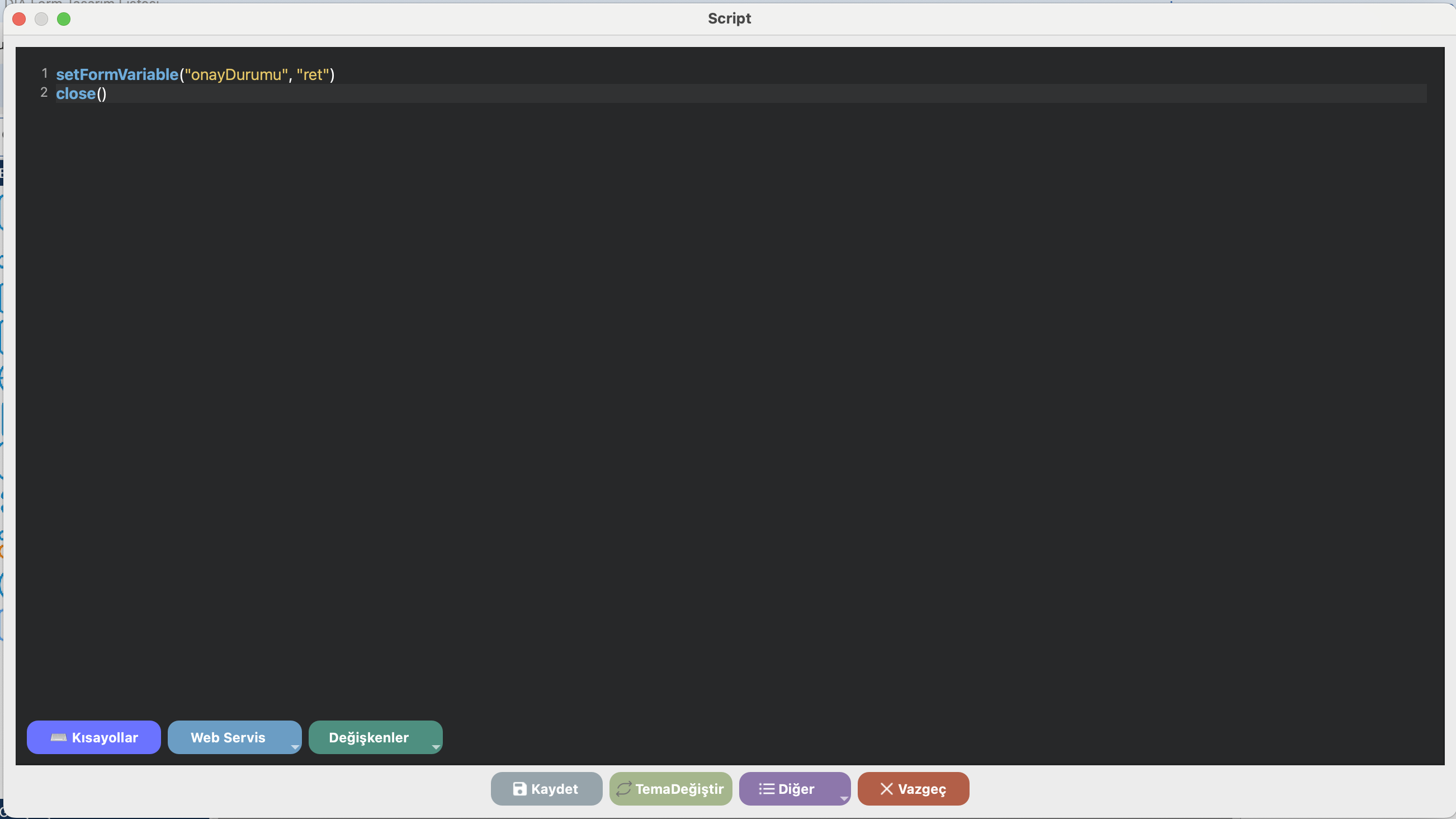Click the X icon on Vazgeç
The image size is (1456, 819).
pos(886,788)
